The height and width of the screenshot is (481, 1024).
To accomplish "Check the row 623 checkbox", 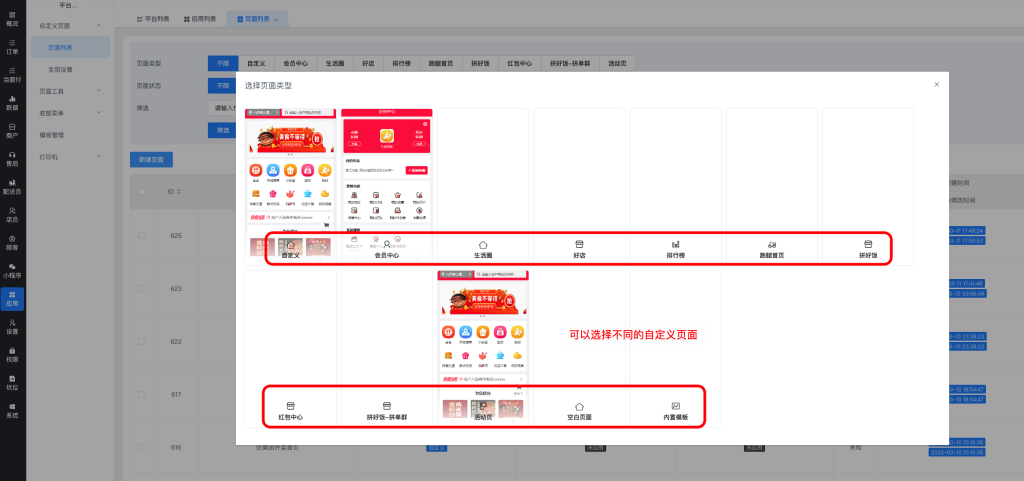I will tap(141, 288).
